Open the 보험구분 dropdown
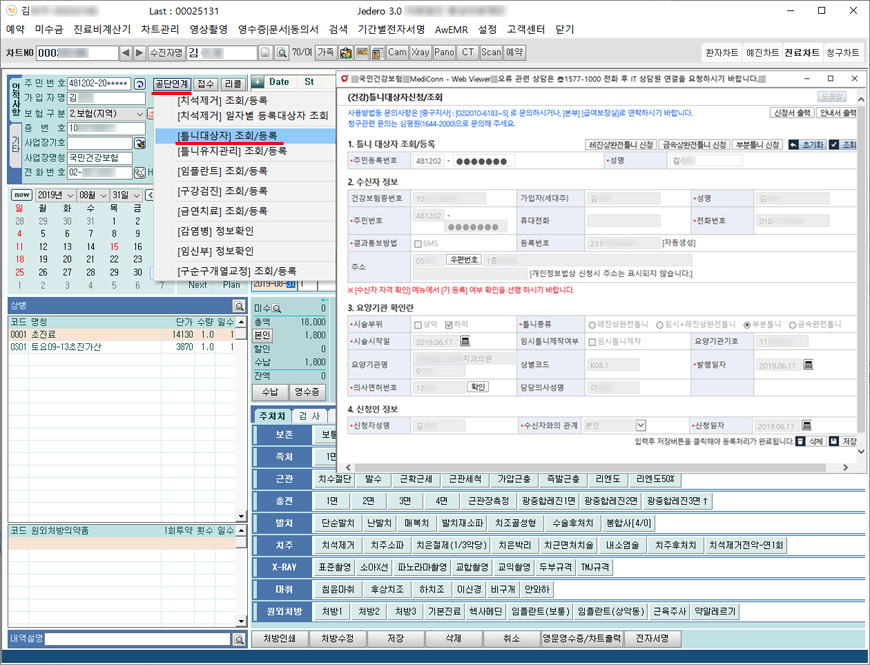Screen dimensions: 870x665 [x=139, y=113]
